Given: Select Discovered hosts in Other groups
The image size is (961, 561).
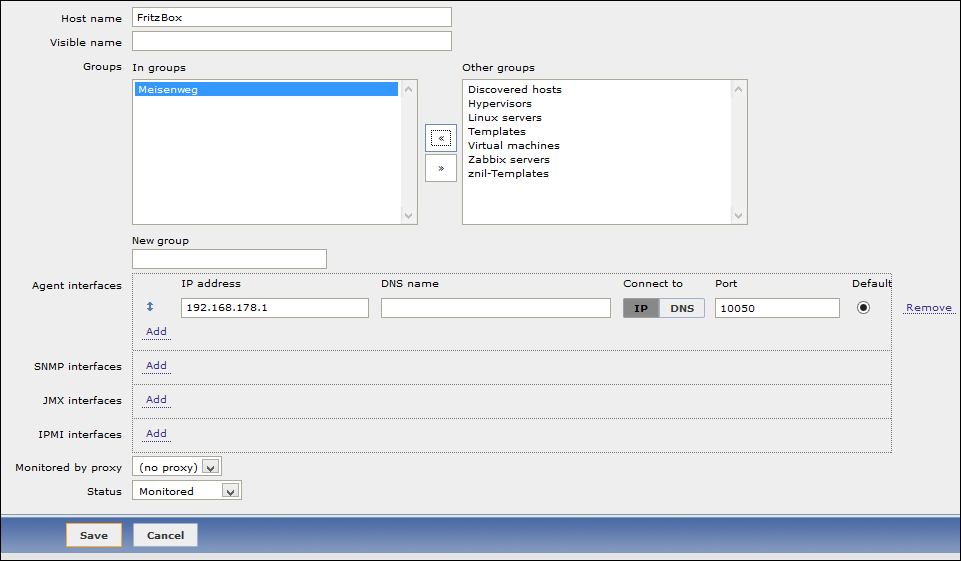Looking at the screenshot, I should 515,90.
